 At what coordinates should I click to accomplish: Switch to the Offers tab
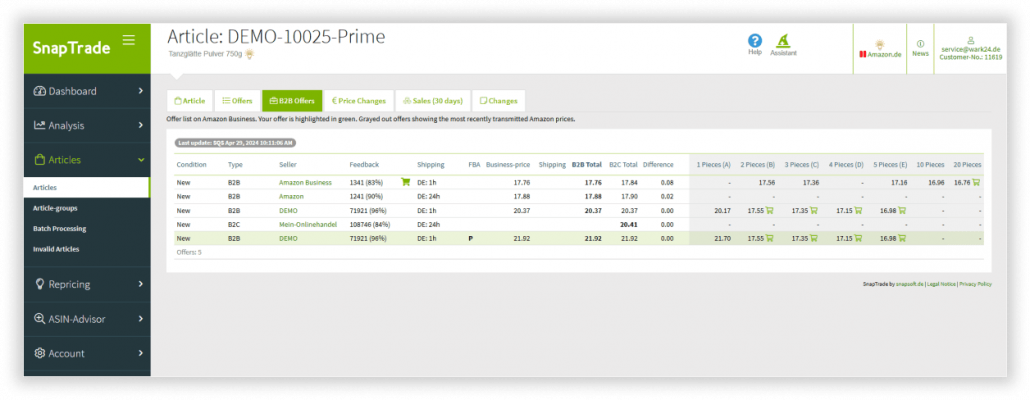coord(237,100)
